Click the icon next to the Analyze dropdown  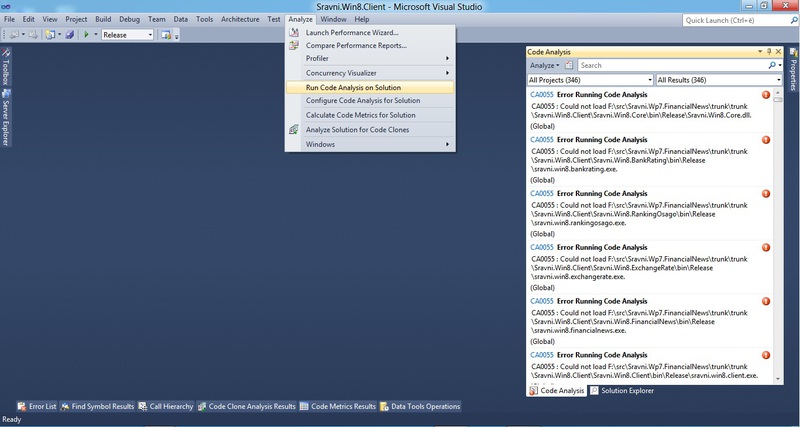pos(569,65)
